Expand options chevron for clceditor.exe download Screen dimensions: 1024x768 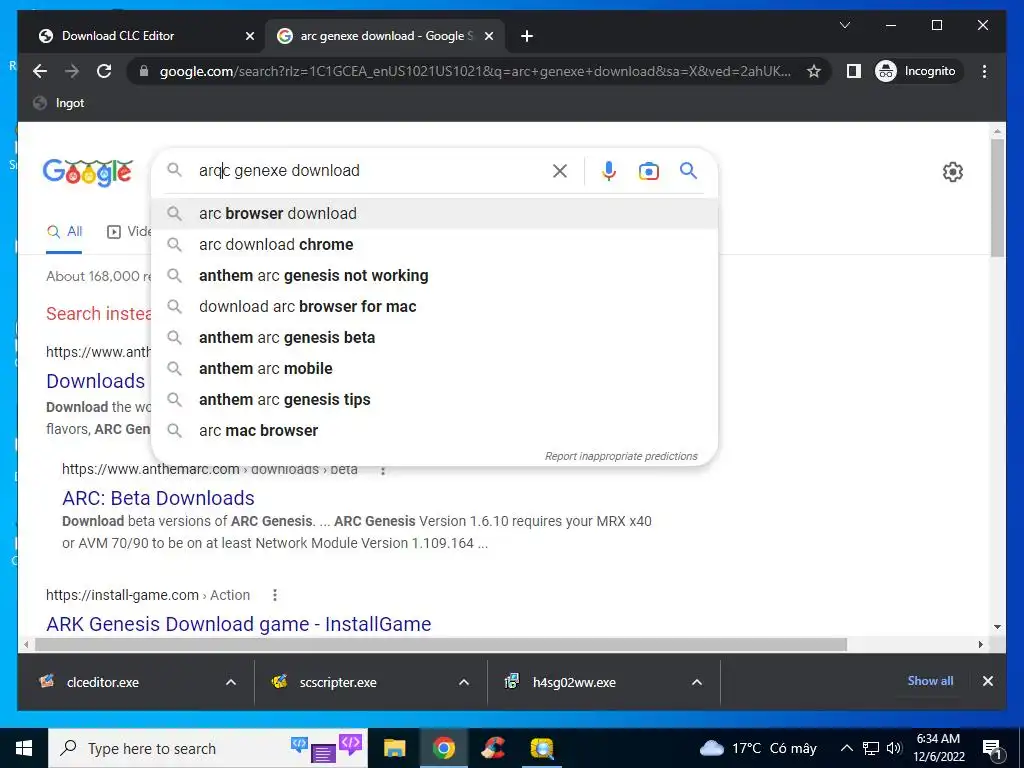pyautogui.click(x=231, y=682)
